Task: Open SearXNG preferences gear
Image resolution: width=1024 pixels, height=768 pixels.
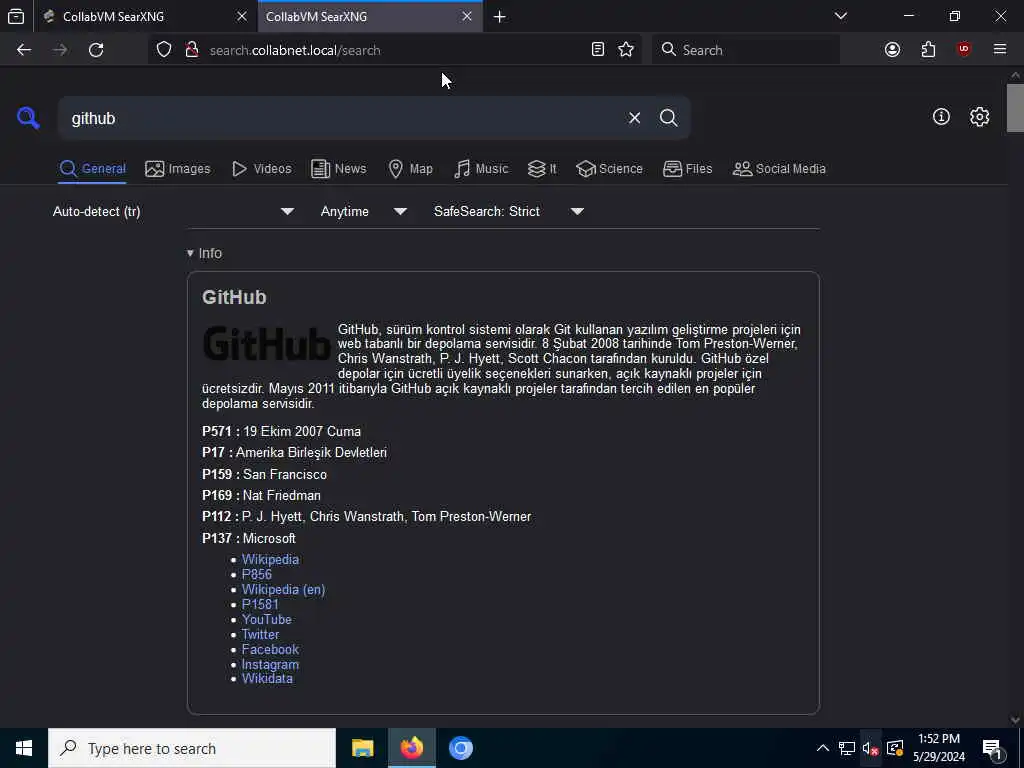Action: tap(979, 117)
